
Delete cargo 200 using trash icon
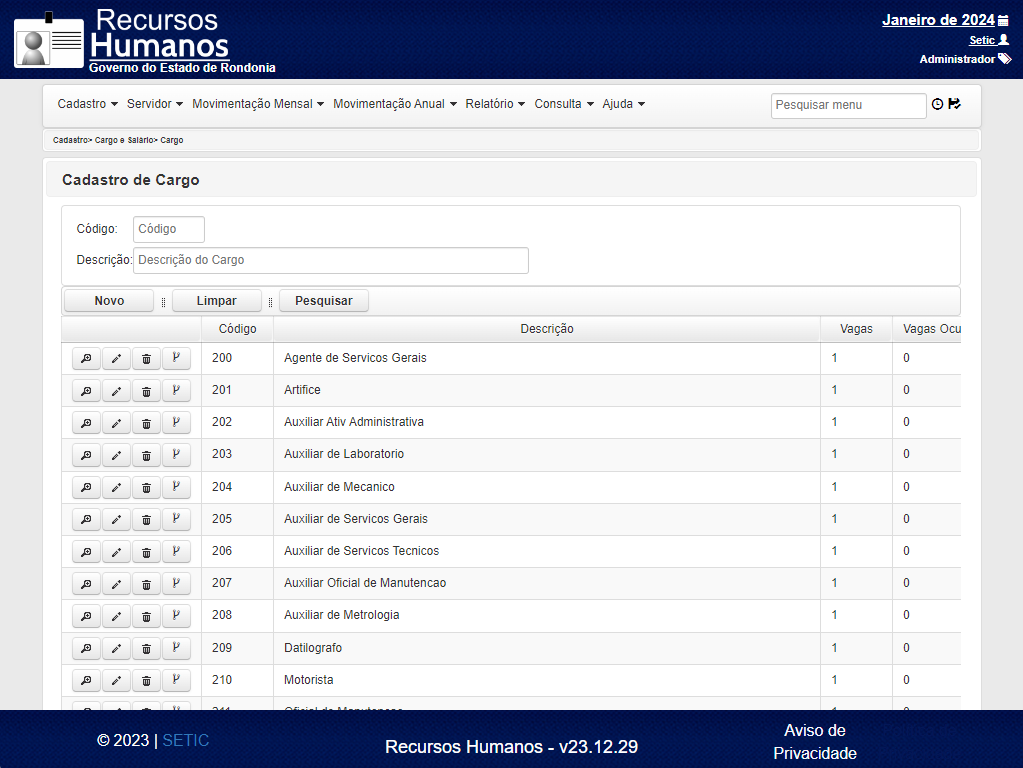coord(146,358)
